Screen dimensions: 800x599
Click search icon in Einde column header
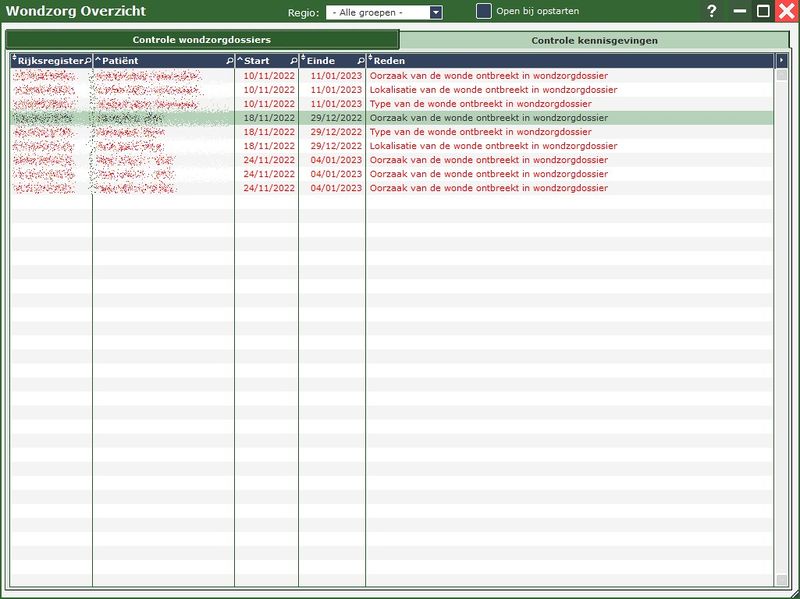point(360,61)
